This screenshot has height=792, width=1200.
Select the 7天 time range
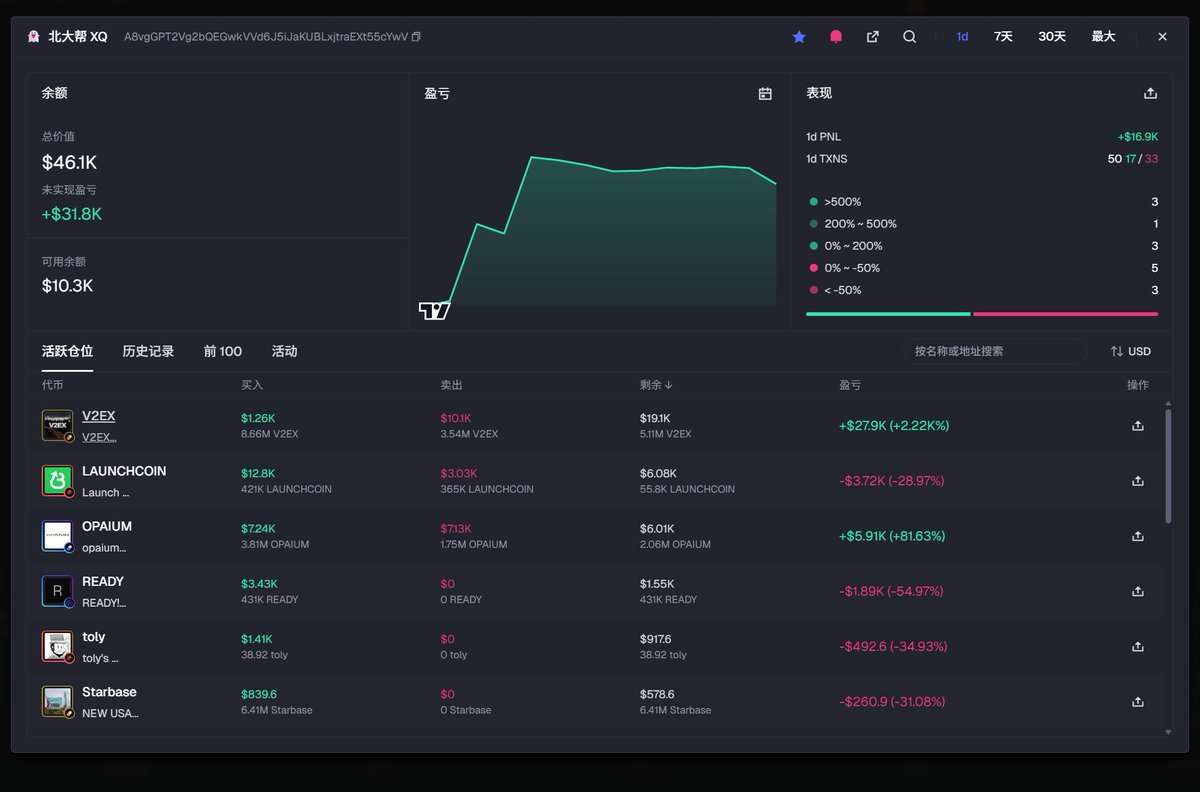pyautogui.click(x=1003, y=37)
